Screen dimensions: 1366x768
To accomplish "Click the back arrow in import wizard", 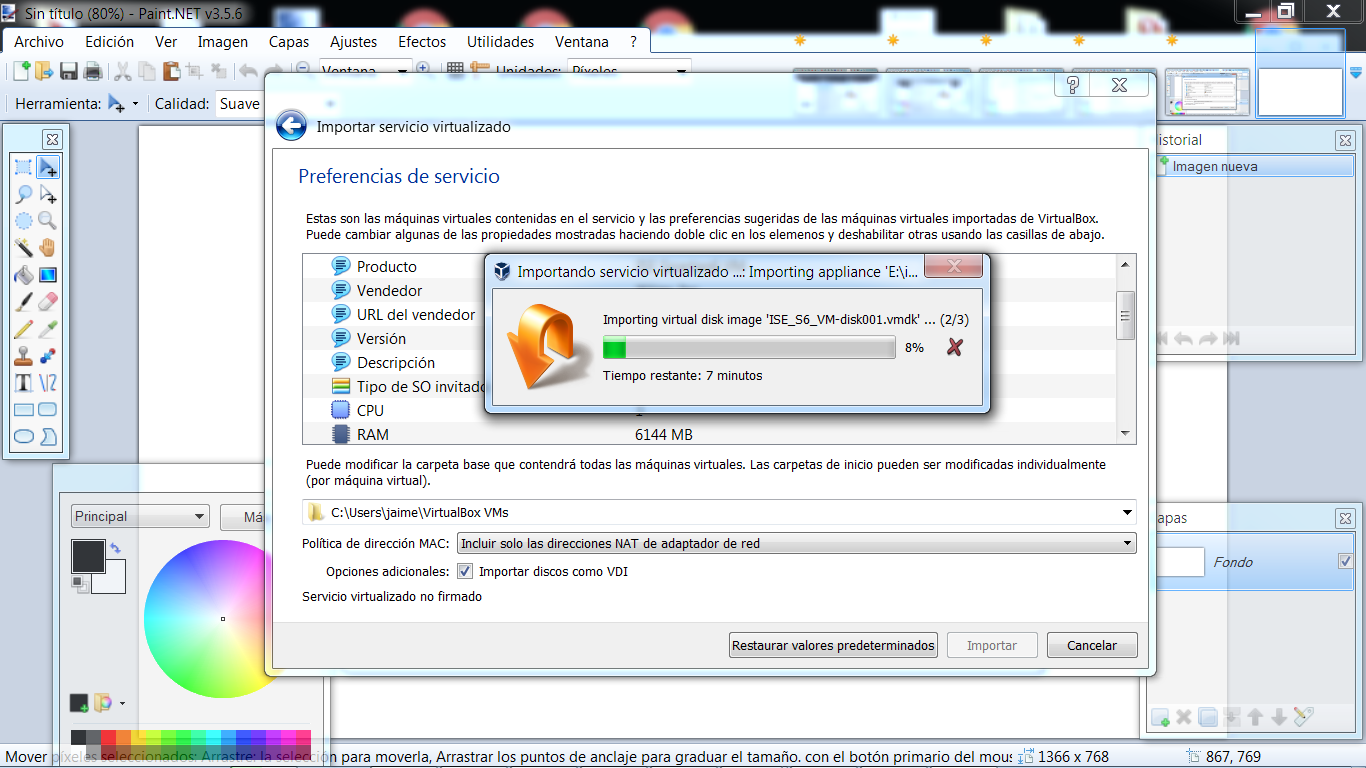I will click(291, 126).
